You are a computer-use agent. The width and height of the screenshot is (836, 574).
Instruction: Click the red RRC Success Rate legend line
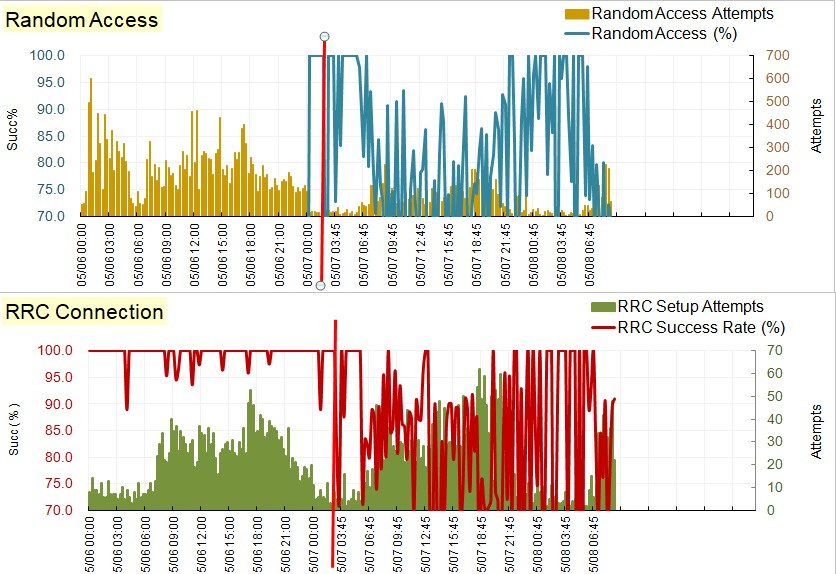click(x=604, y=327)
